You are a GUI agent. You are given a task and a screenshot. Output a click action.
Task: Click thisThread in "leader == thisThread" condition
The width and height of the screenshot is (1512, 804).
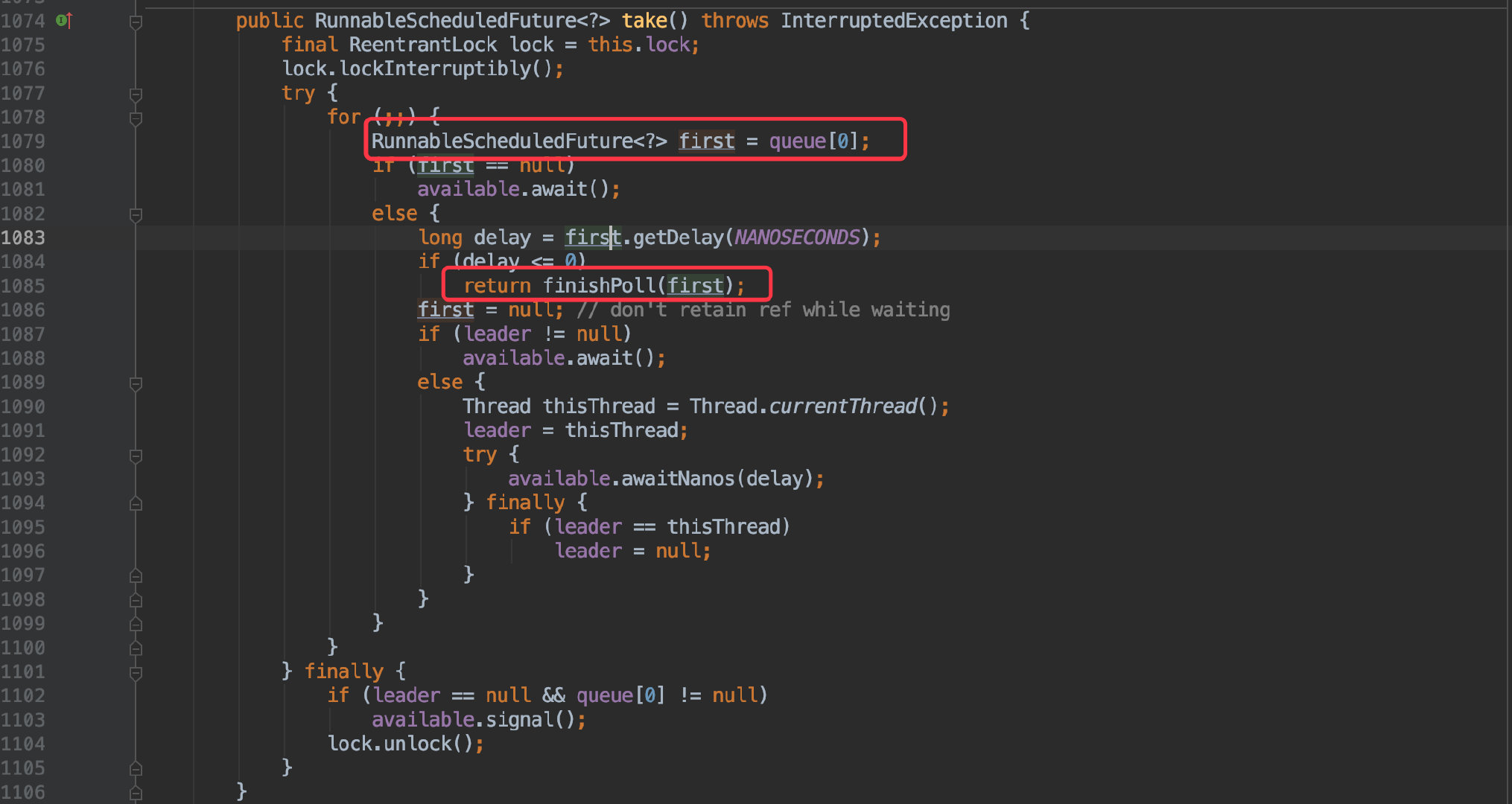[x=723, y=527]
